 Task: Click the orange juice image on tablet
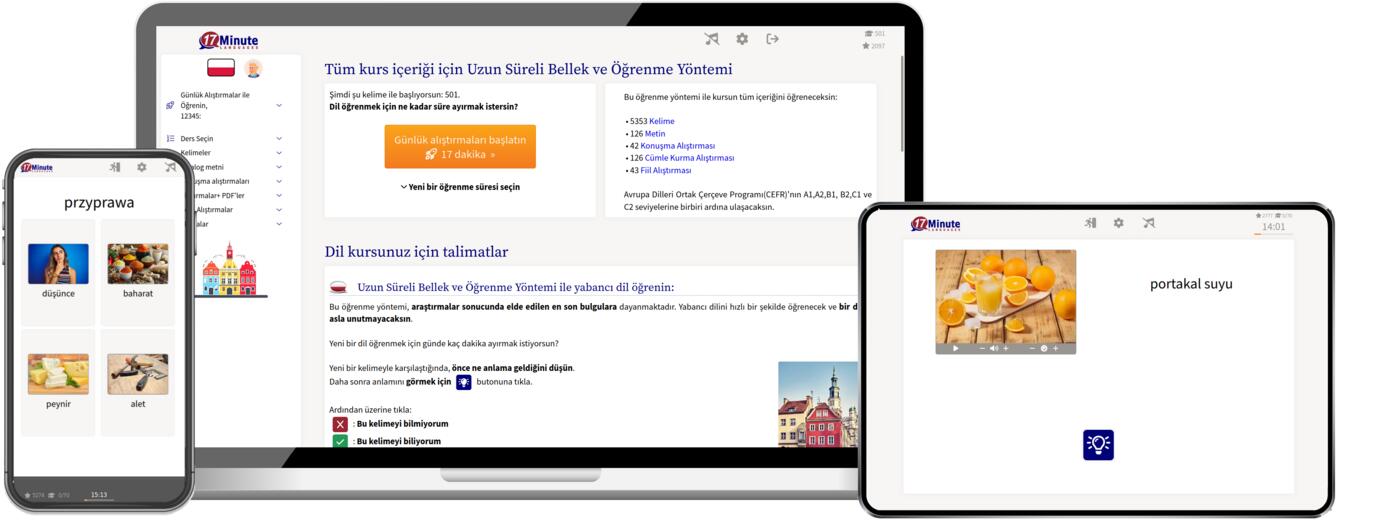click(x=1006, y=295)
